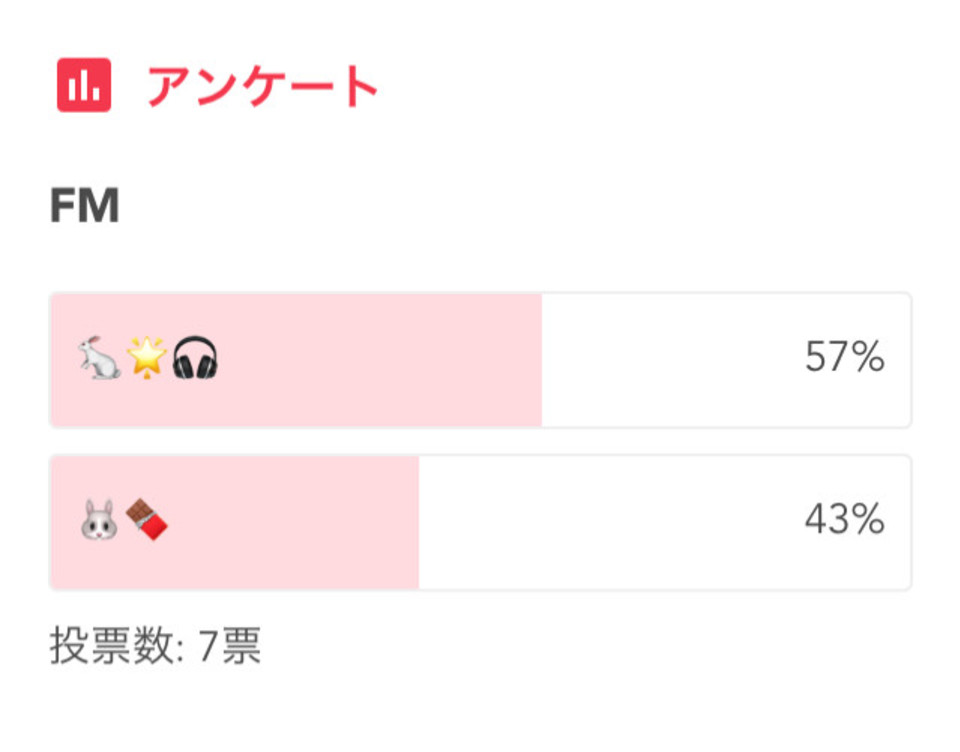Click the アンケート heading text
This screenshot has width=960, height=752.
[262, 86]
